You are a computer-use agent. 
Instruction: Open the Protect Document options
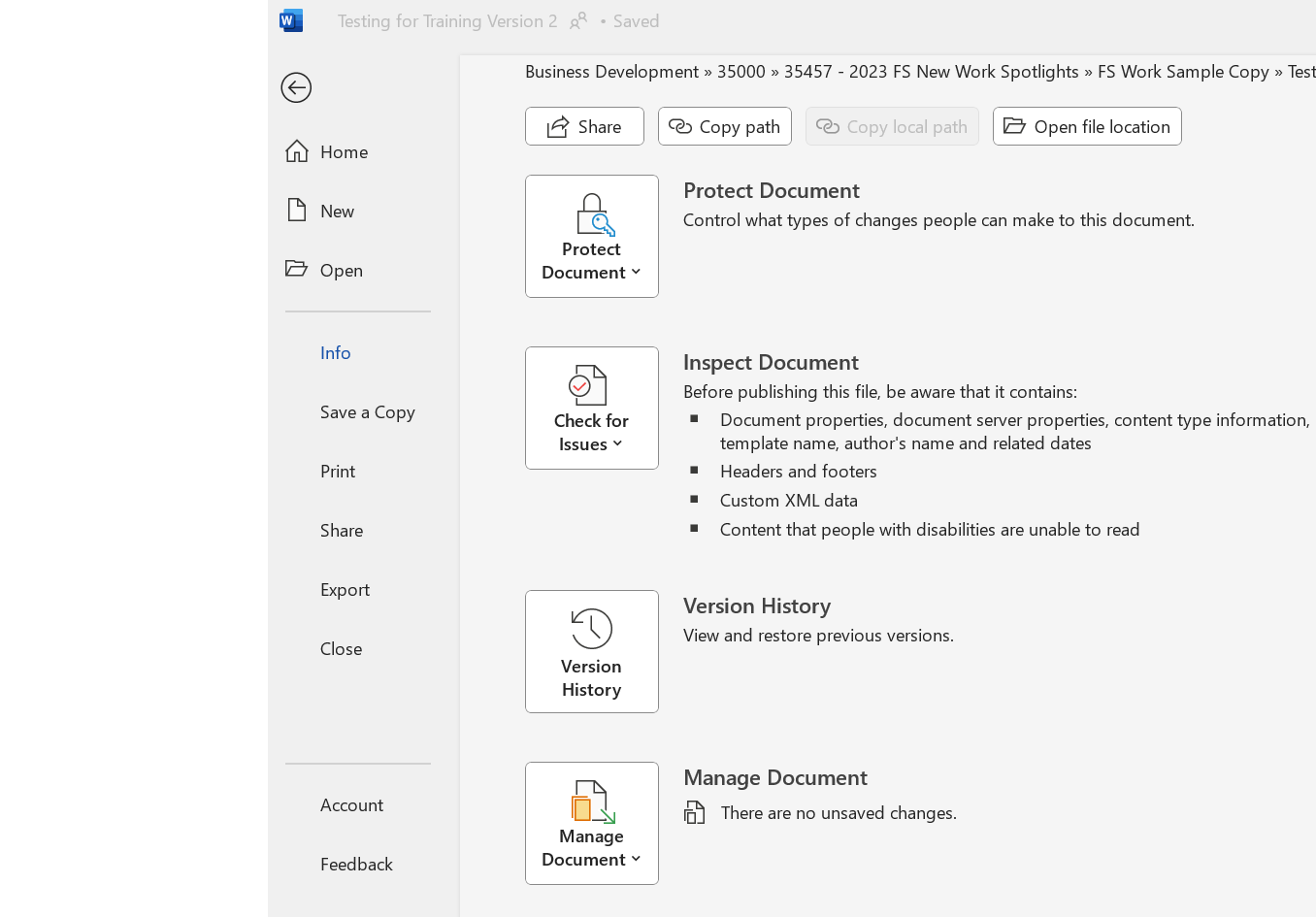[591, 236]
